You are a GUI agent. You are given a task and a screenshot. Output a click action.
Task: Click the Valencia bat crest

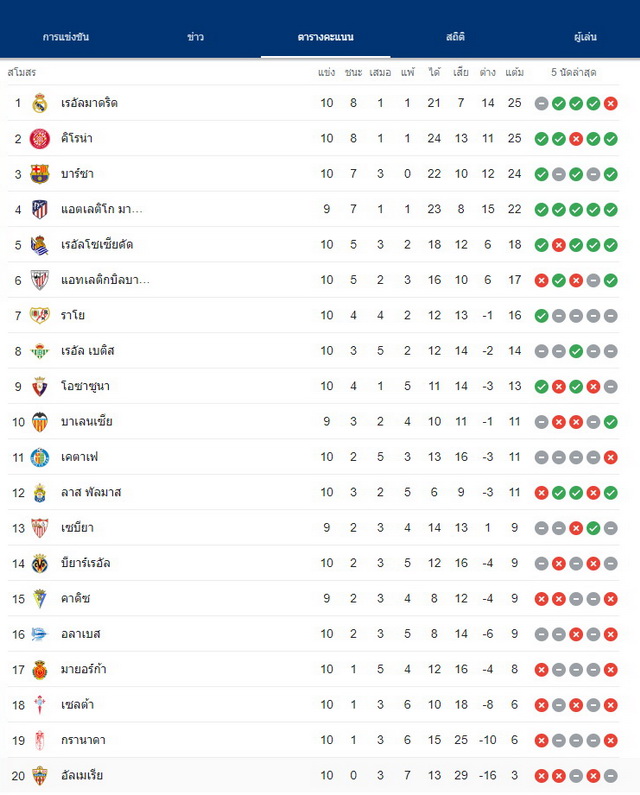click(x=40, y=422)
